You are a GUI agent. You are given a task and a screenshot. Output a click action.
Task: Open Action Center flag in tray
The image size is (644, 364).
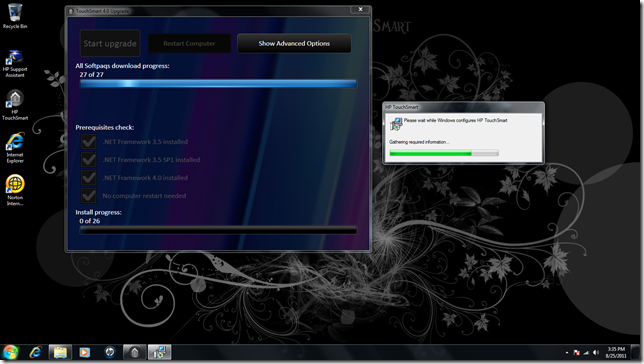click(577, 352)
